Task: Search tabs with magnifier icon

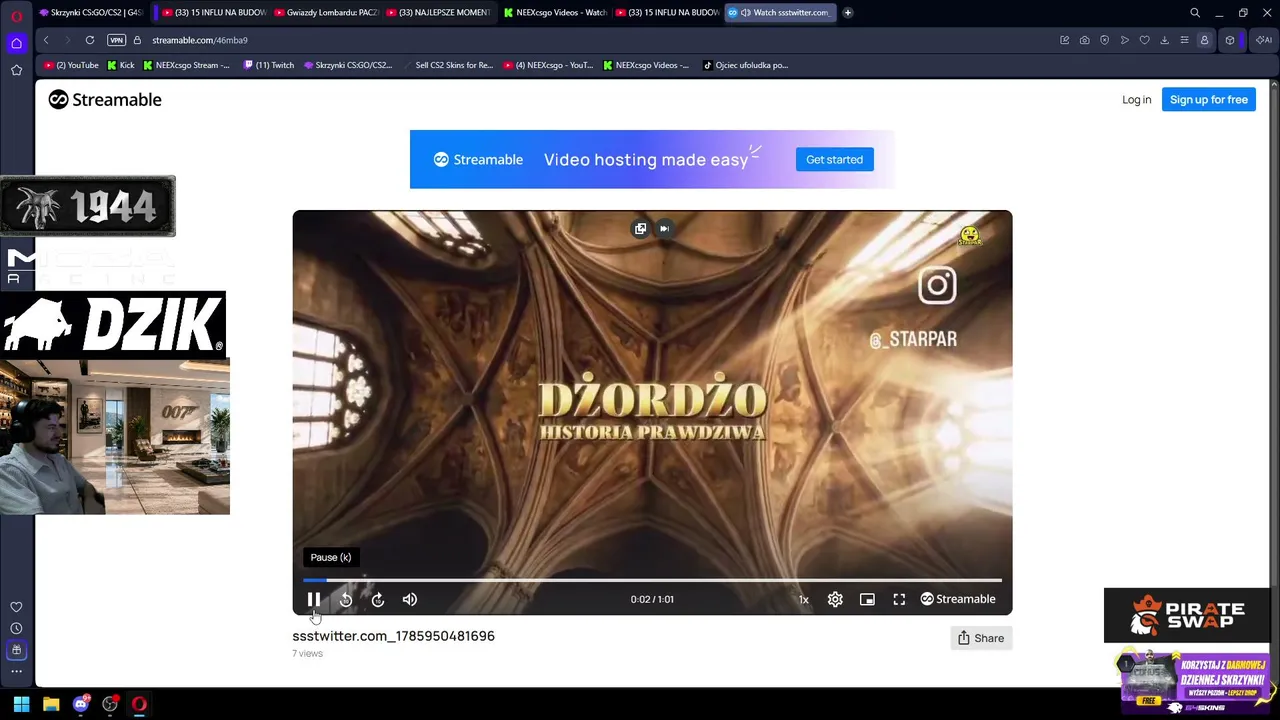Action: (x=1195, y=13)
